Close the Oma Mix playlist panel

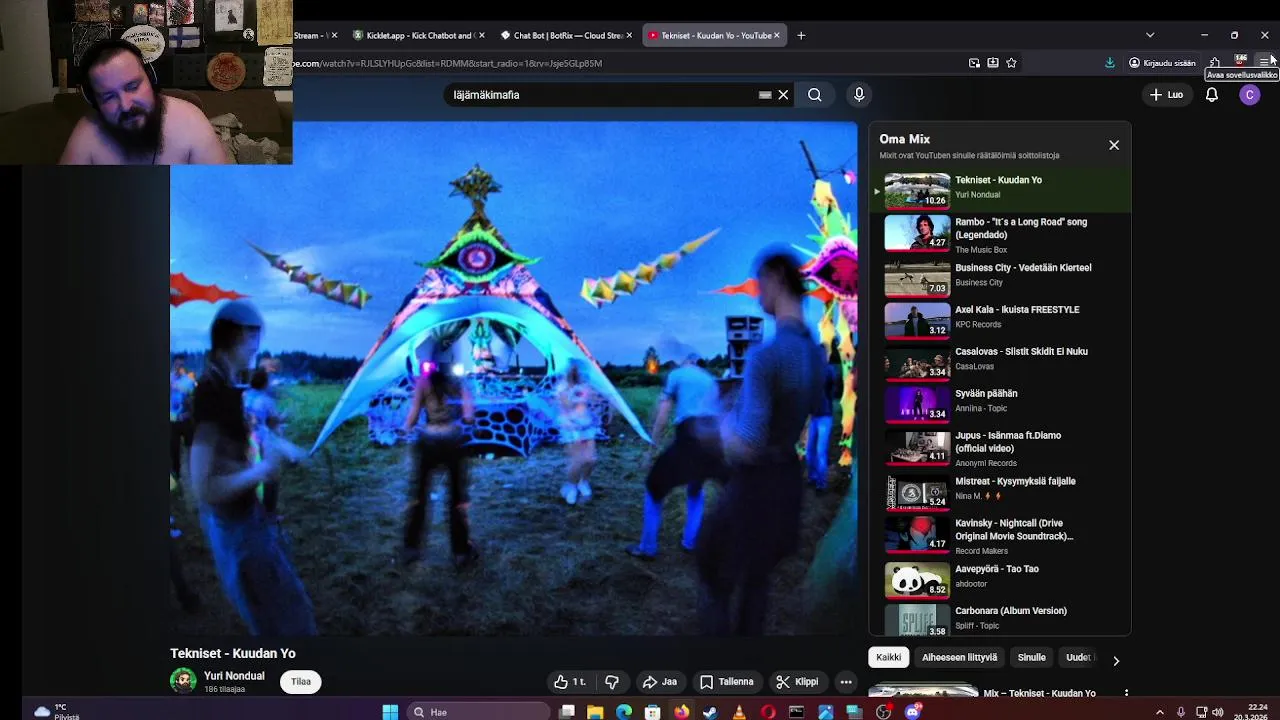(x=1114, y=145)
